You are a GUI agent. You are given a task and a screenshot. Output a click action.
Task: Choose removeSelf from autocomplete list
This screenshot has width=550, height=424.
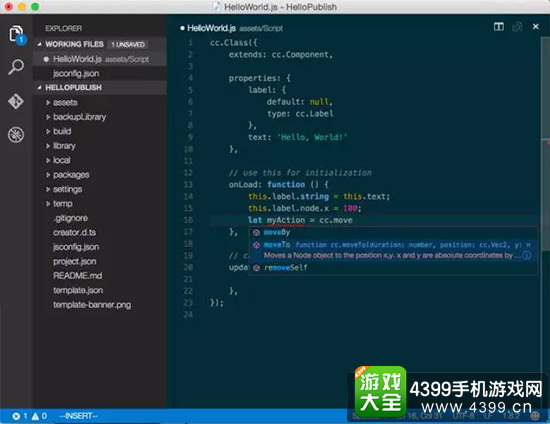[x=393, y=268]
